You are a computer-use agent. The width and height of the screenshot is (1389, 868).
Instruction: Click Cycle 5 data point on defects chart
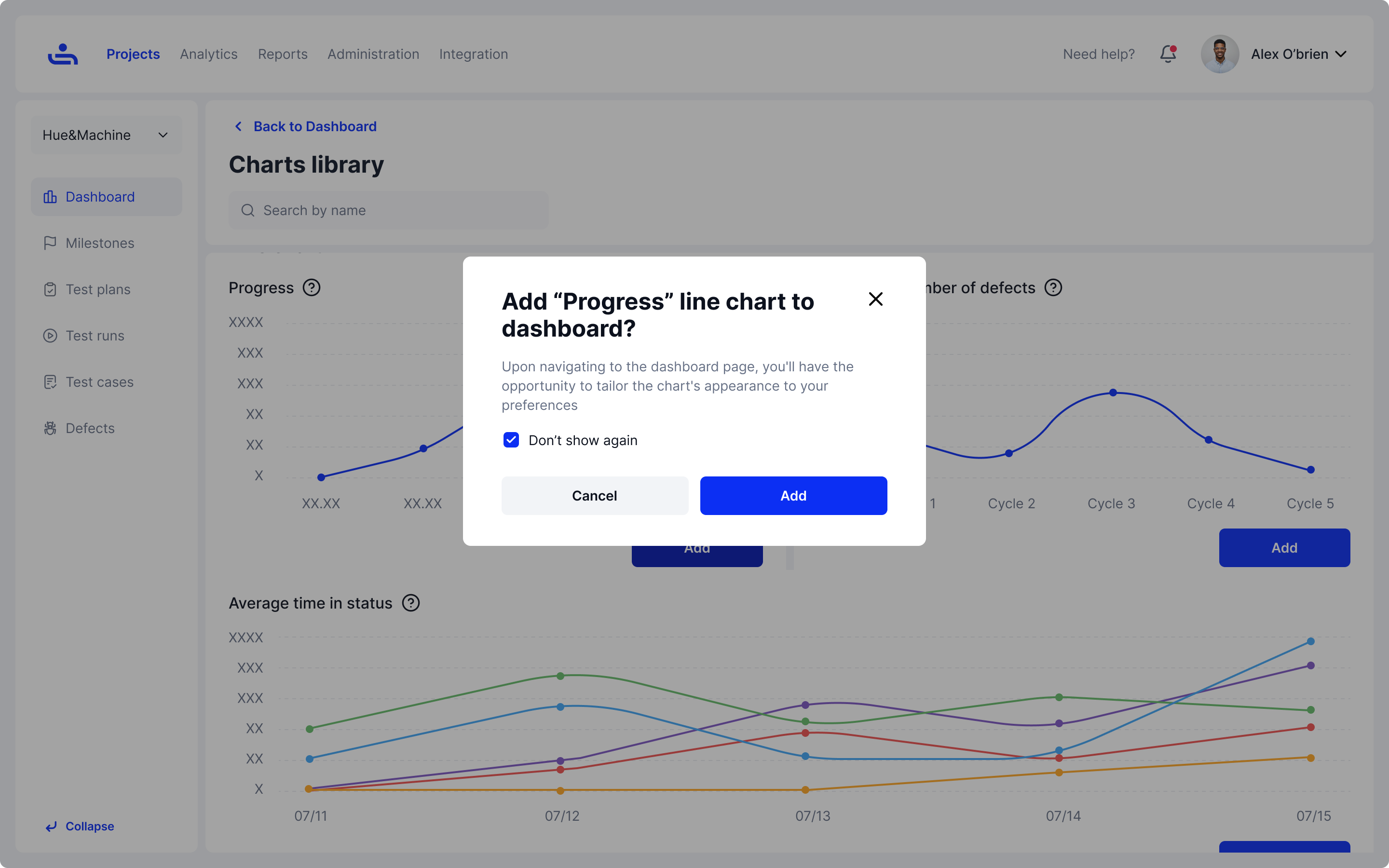(1311, 470)
